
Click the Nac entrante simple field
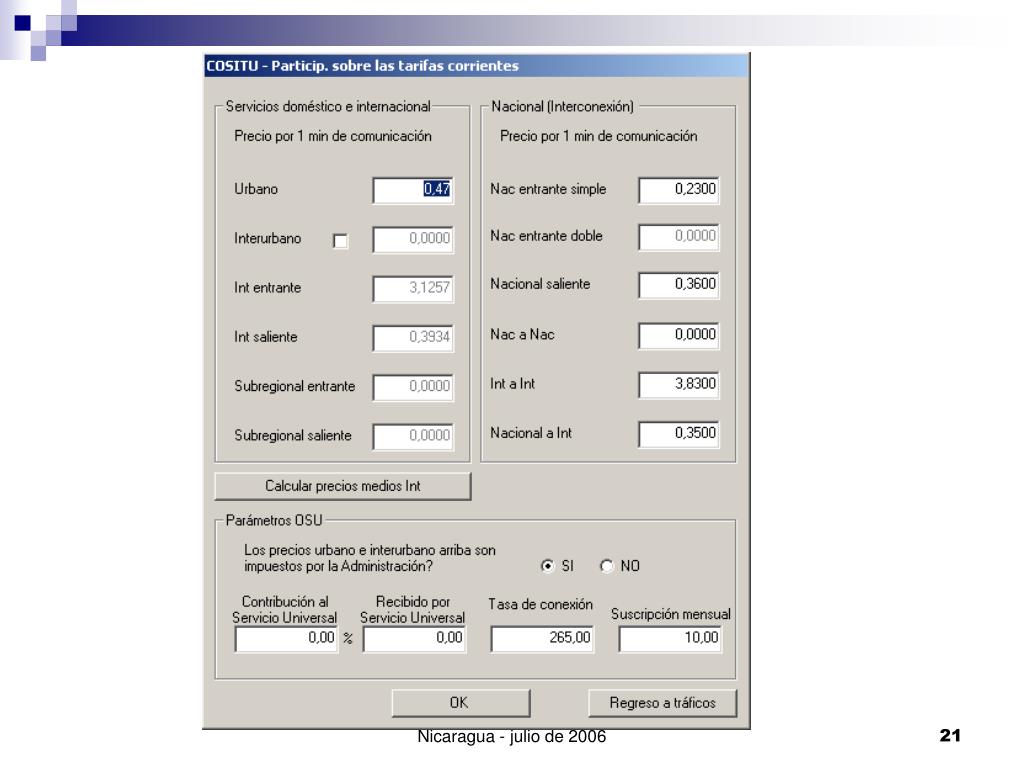coord(679,190)
